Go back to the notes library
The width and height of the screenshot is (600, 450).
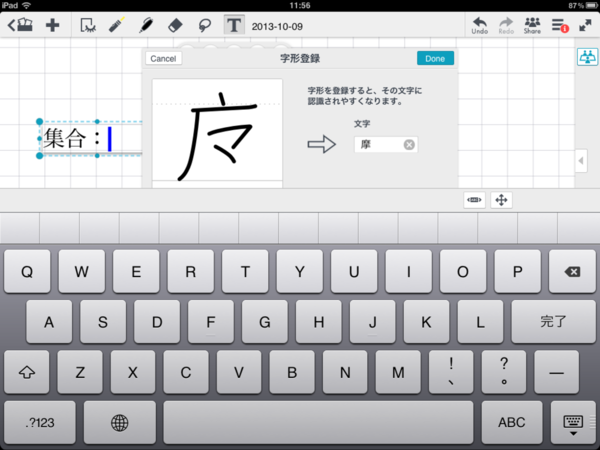[20, 25]
